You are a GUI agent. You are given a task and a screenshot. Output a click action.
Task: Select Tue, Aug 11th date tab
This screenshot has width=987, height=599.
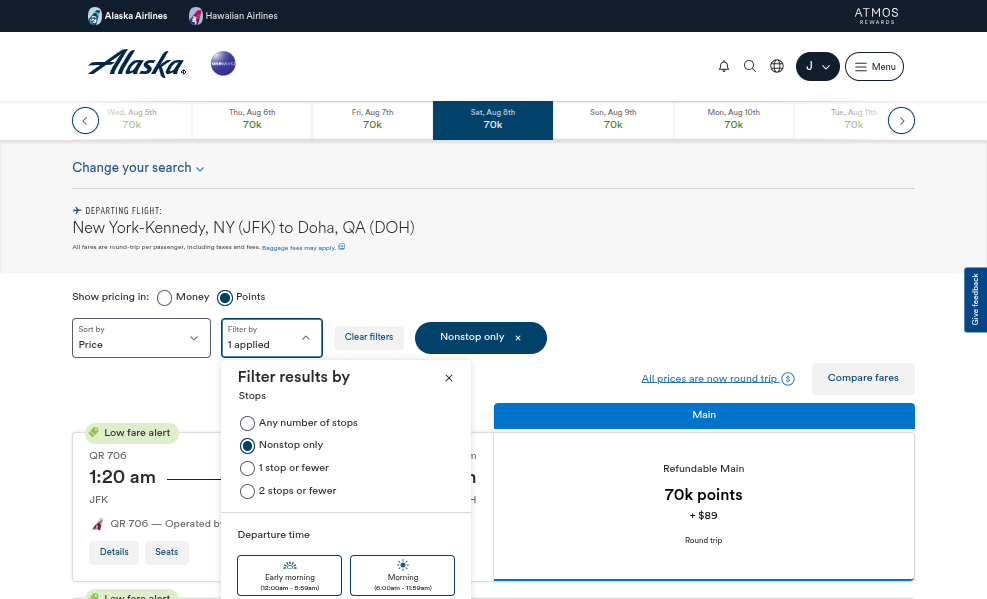click(854, 120)
